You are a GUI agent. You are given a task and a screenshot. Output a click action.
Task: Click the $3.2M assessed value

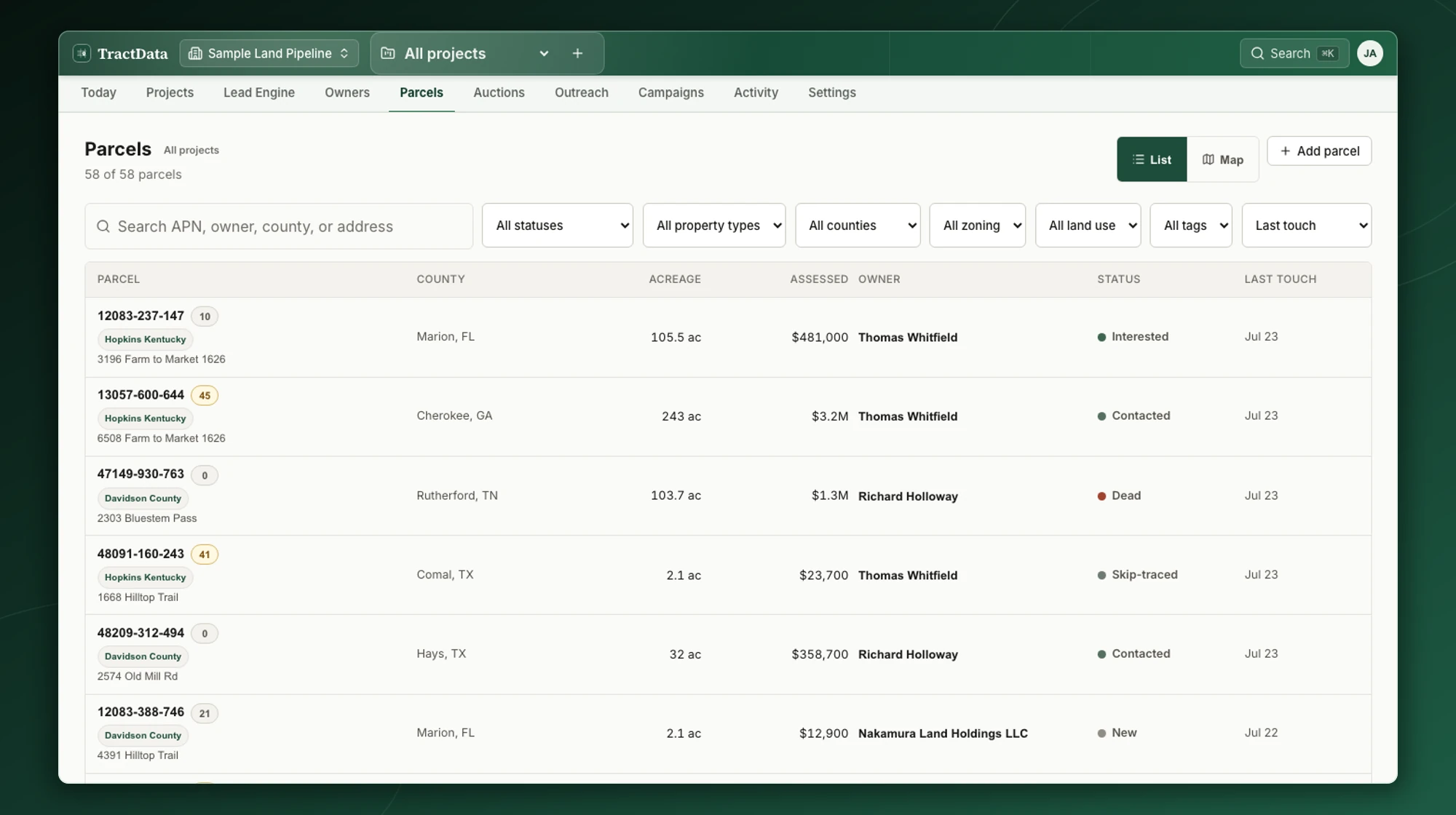coord(830,417)
